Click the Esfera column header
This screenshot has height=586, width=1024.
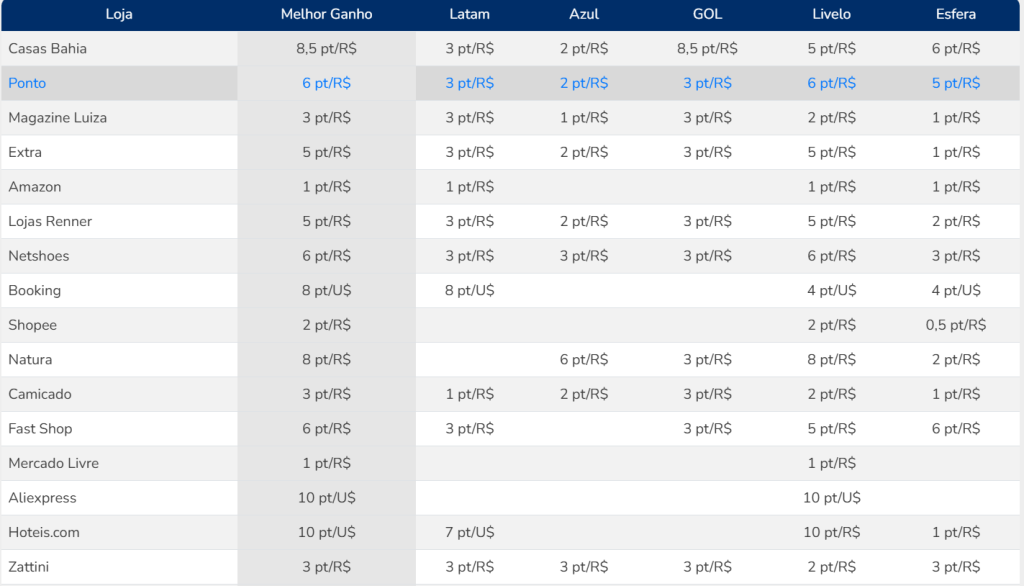click(x=955, y=14)
